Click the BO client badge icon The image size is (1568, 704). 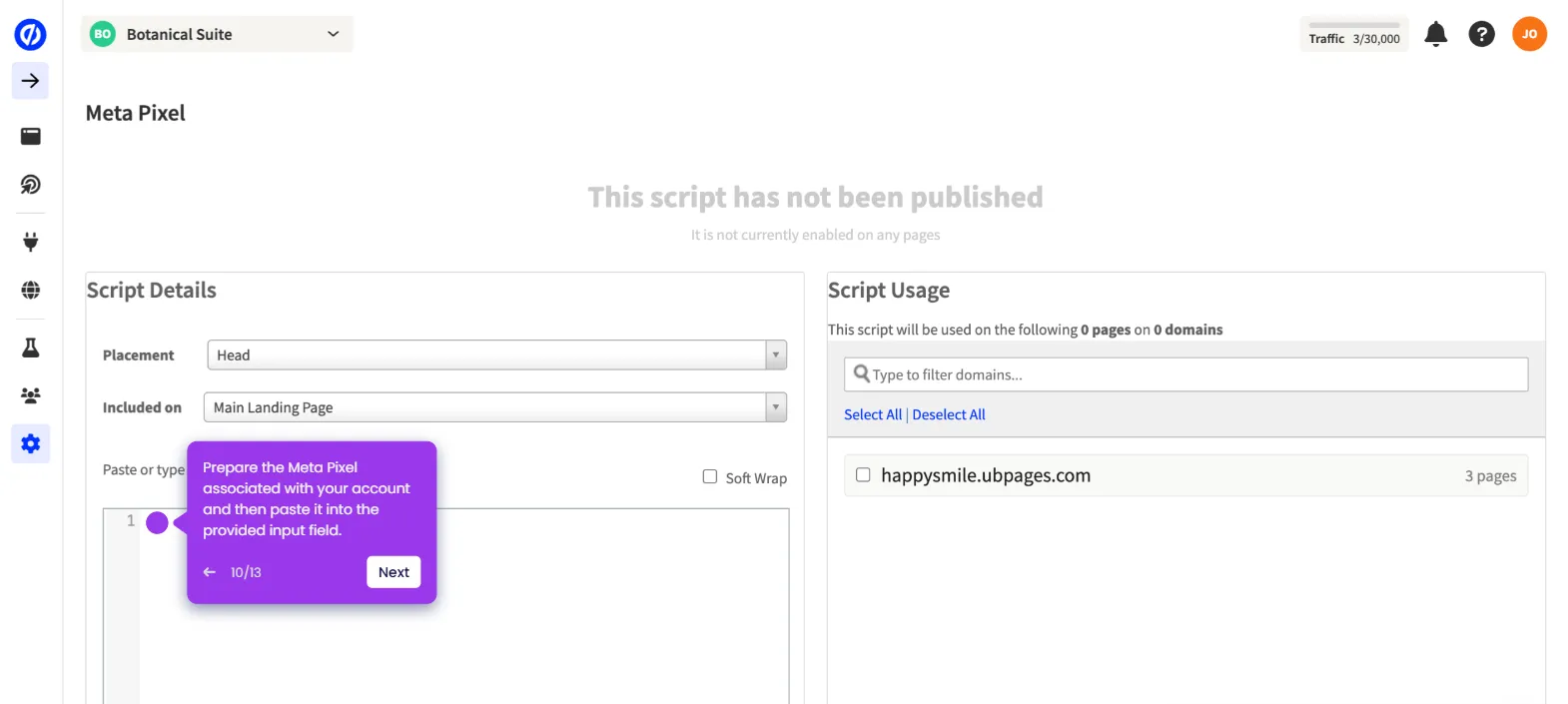pyautogui.click(x=103, y=34)
